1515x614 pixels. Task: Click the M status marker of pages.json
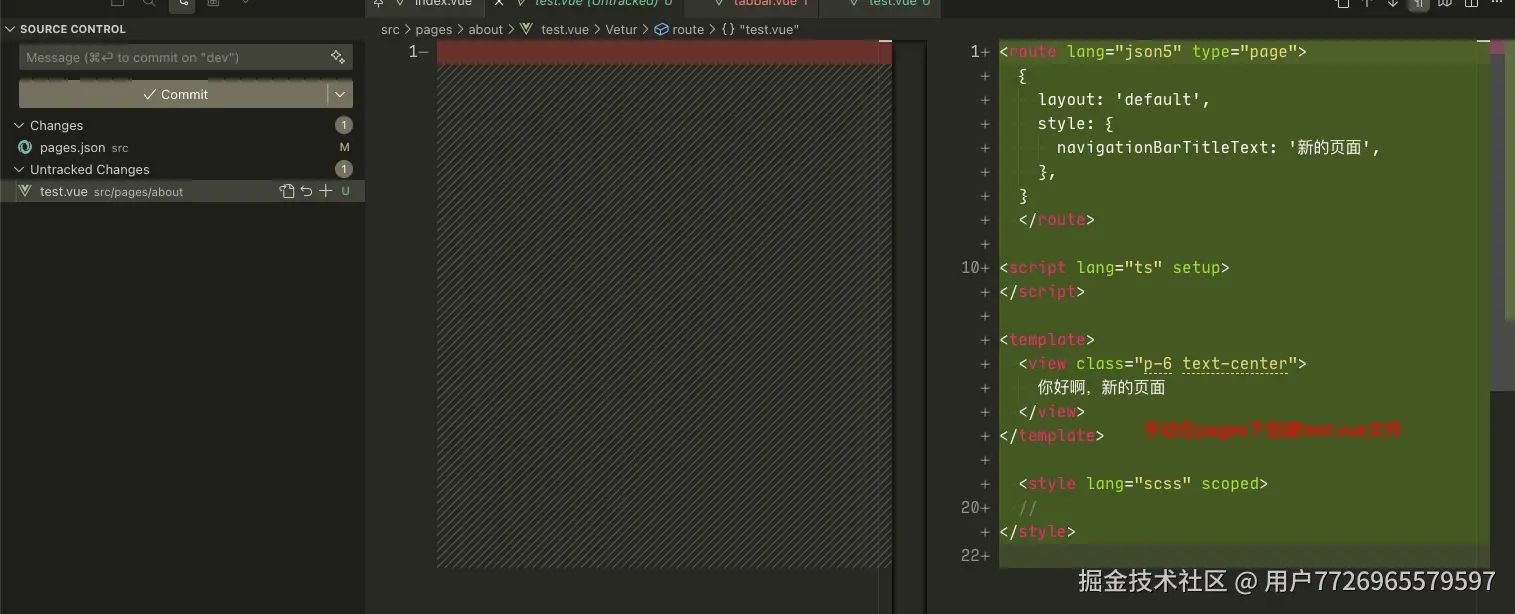pos(345,147)
